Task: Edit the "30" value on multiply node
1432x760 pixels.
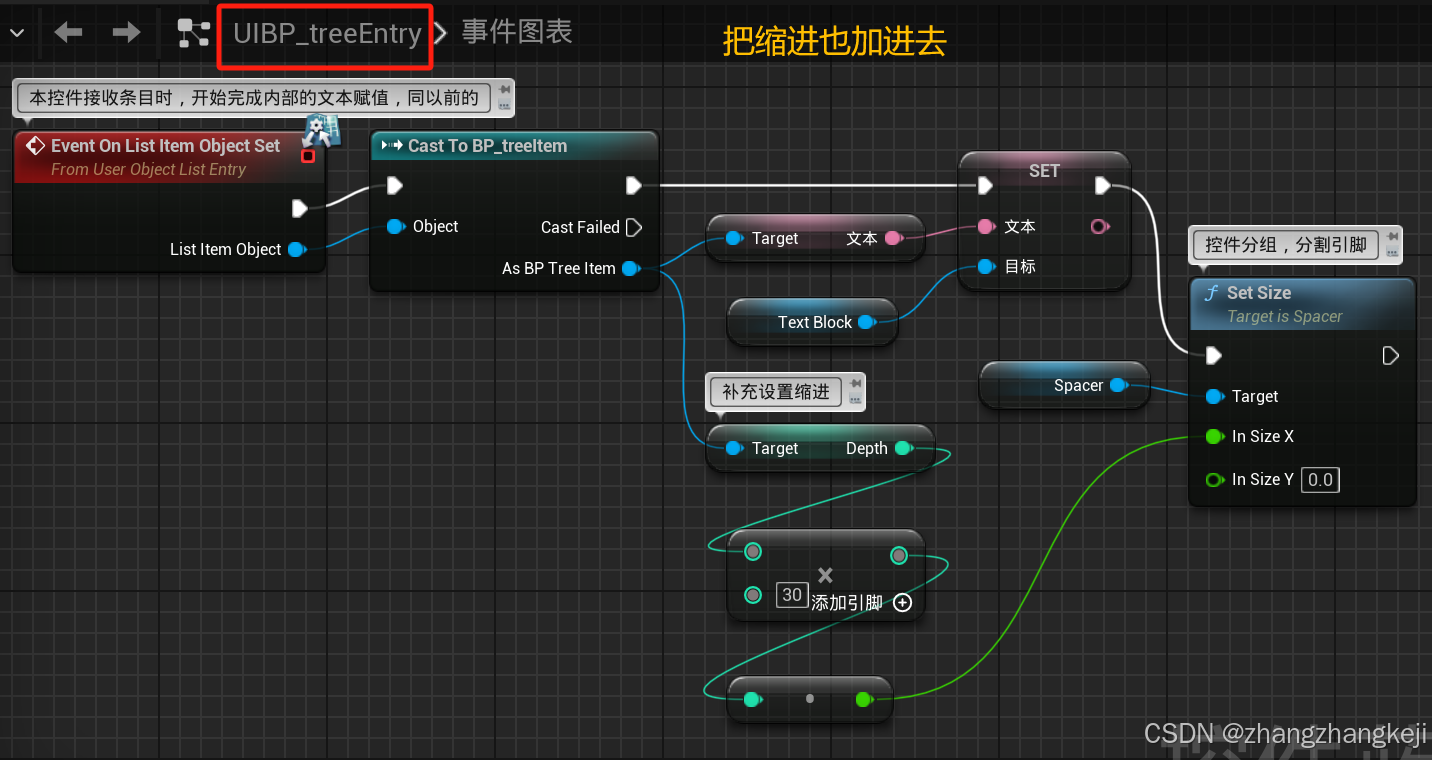Action: [x=792, y=594]
